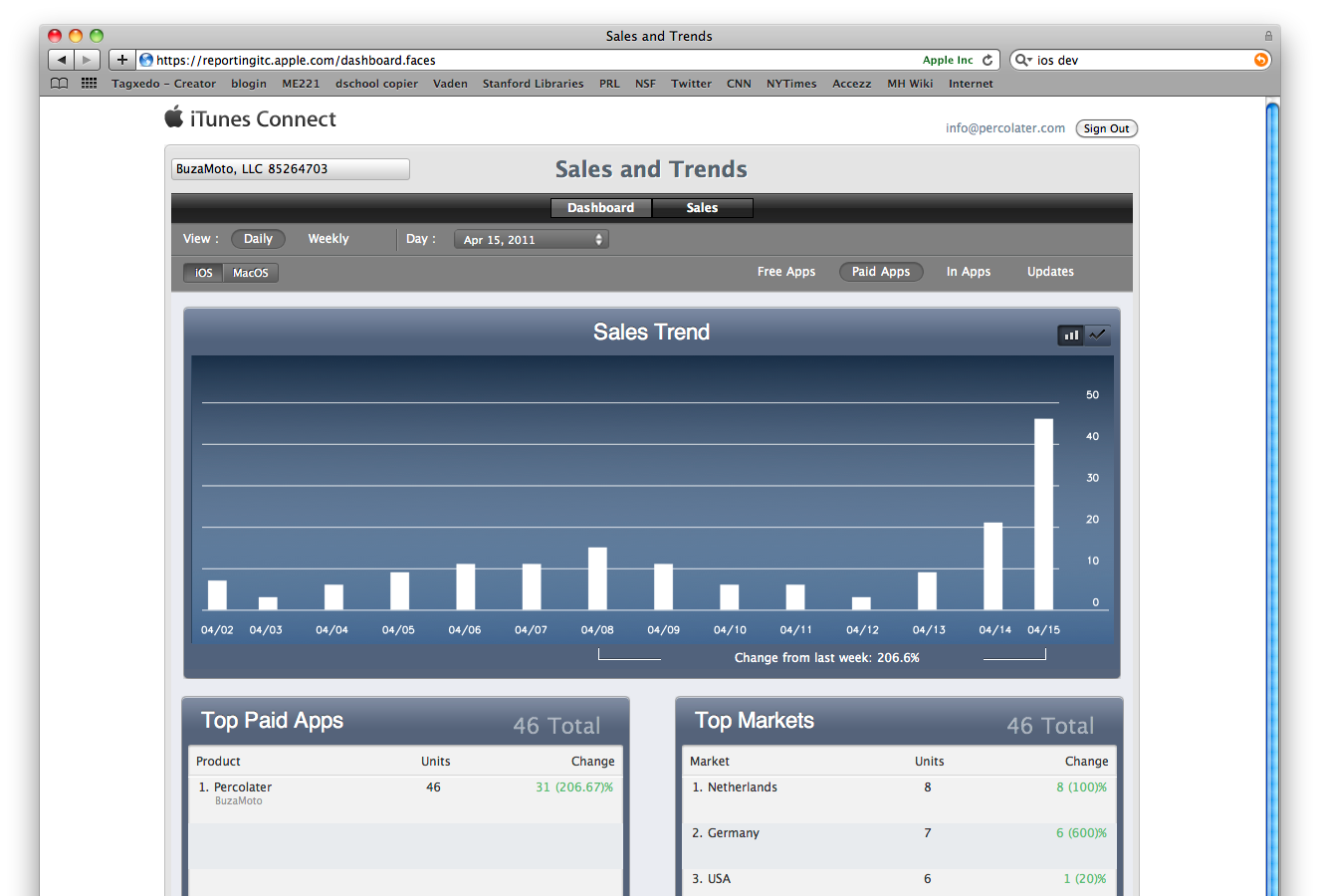This screenshot has width=1320, height=896.
Task: Open the BuzaMoto, LLC vendor selector
Action: tap(291, 169)
